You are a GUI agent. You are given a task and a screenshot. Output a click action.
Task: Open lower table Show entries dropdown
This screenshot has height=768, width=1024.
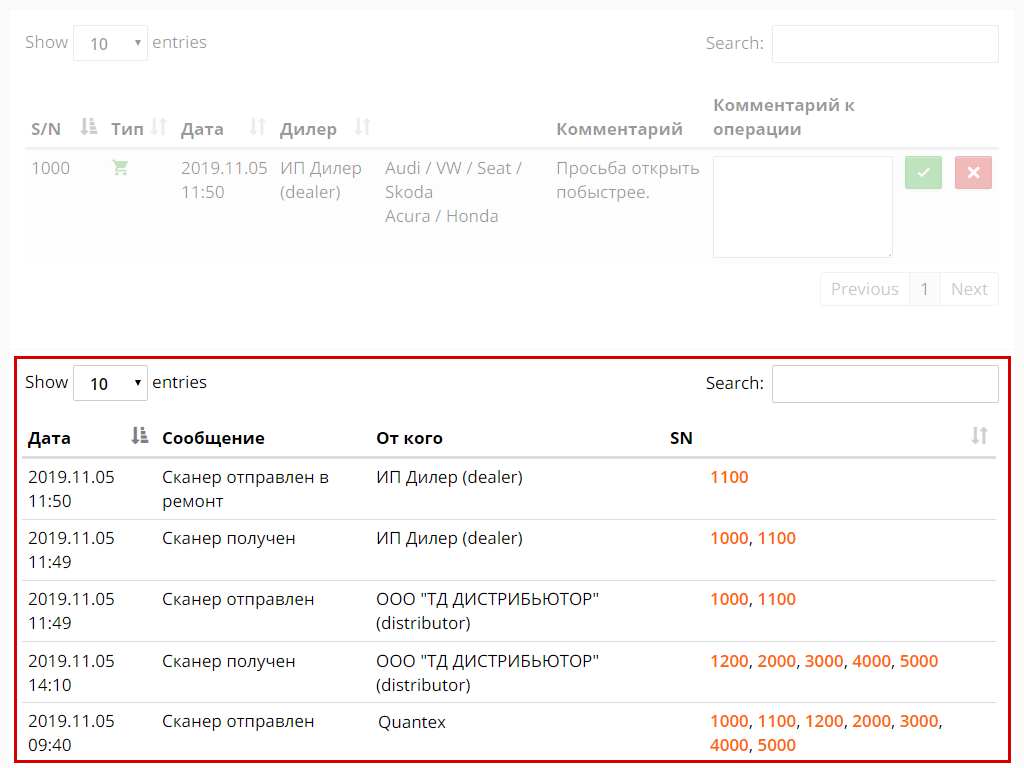tap(110, 383)
